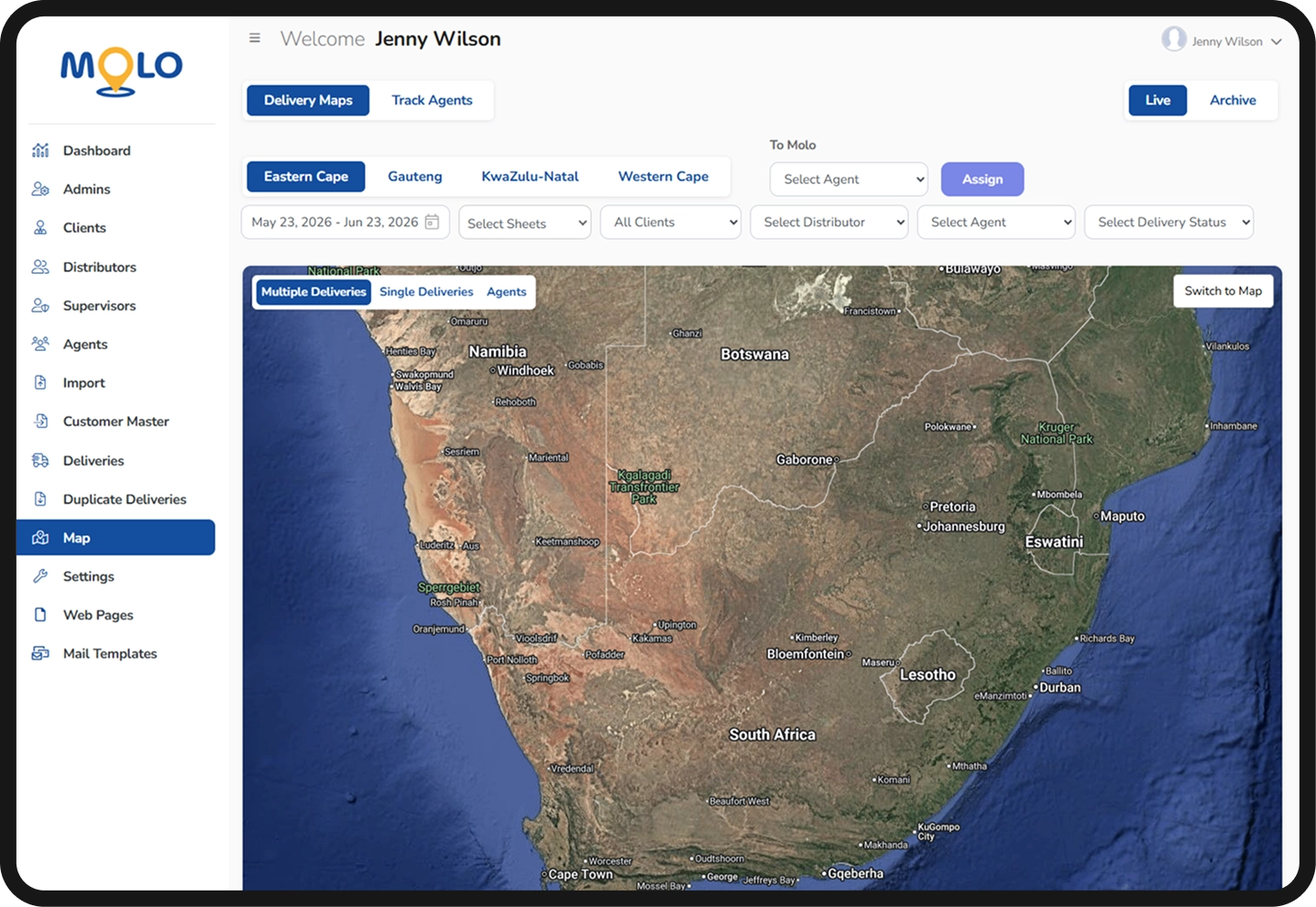The image size is (1316, 907).
Task: Switch to Single Deliveries view
Action: coord(426,291)
